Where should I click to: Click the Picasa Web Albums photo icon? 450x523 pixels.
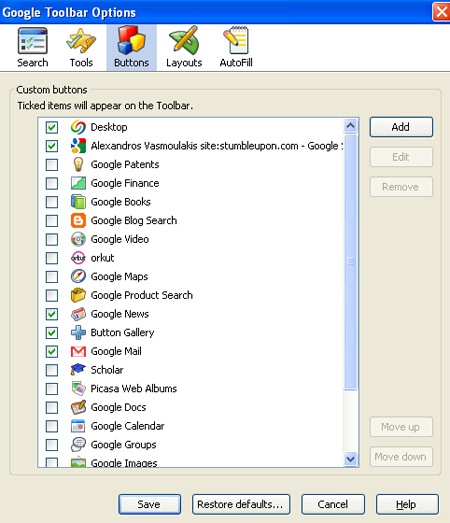pyautogui.click(x=78, y=389)
